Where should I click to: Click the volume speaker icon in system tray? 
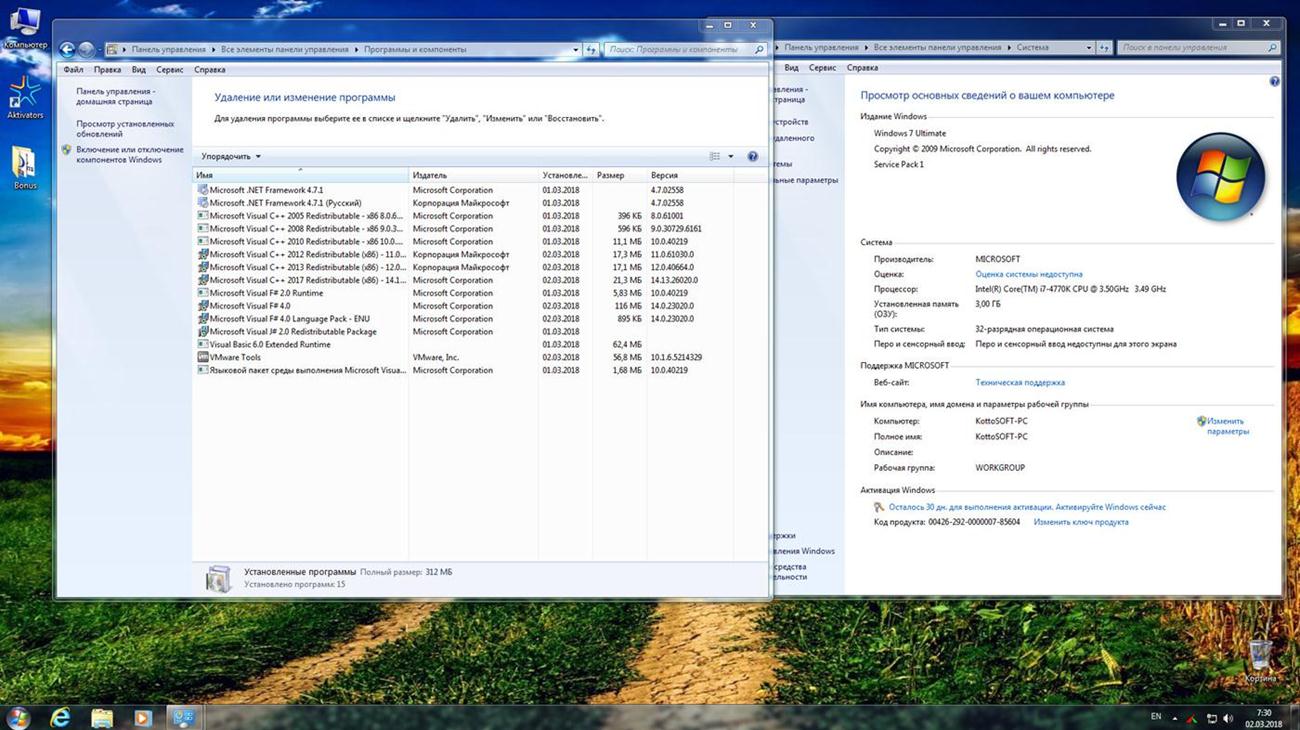tap(1227, 718)
